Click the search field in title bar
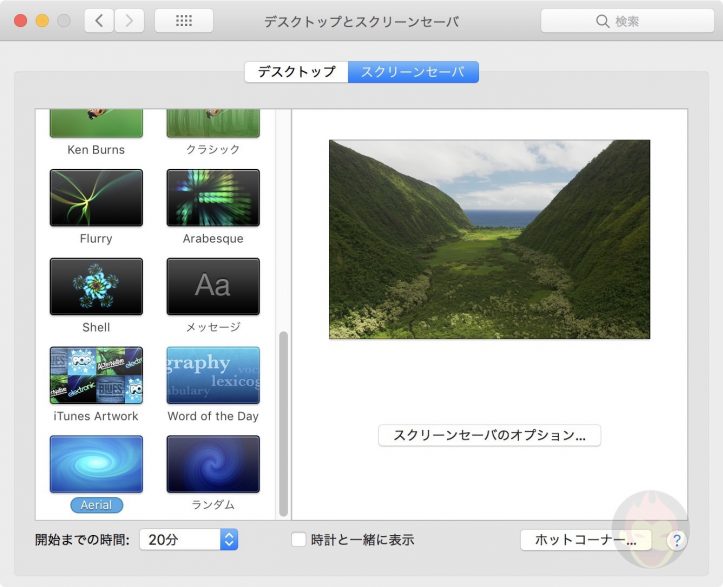 pyautogui.click(x=627, y=21)
